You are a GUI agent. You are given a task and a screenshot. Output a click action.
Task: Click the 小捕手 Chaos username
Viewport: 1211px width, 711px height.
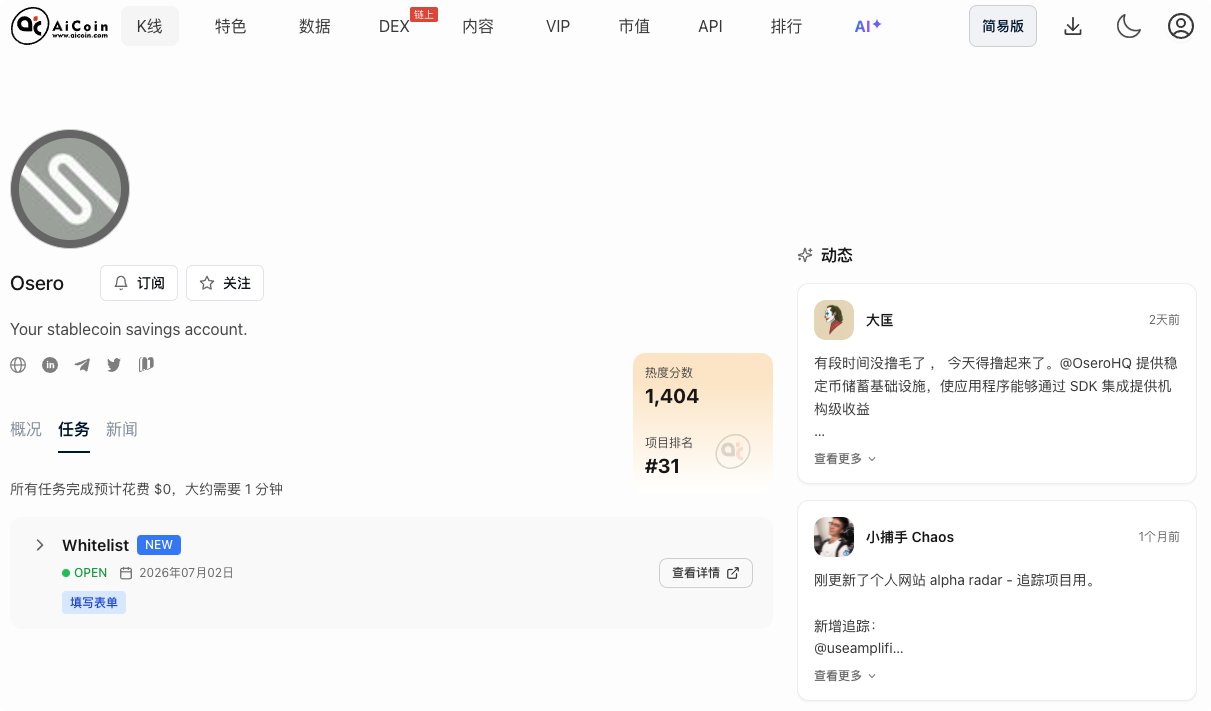910,537
